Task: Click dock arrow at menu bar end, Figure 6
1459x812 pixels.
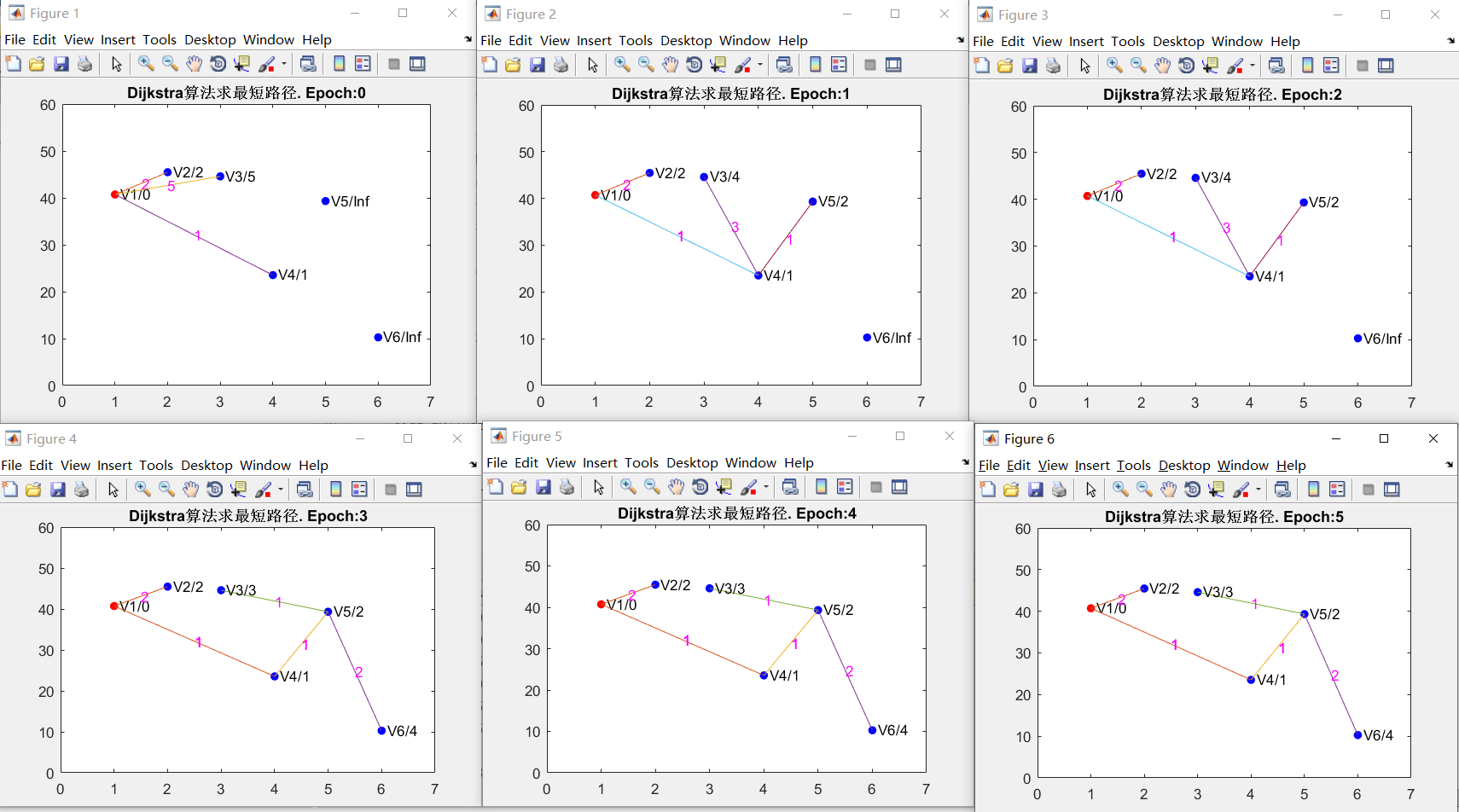Action: pos(1450,465)
